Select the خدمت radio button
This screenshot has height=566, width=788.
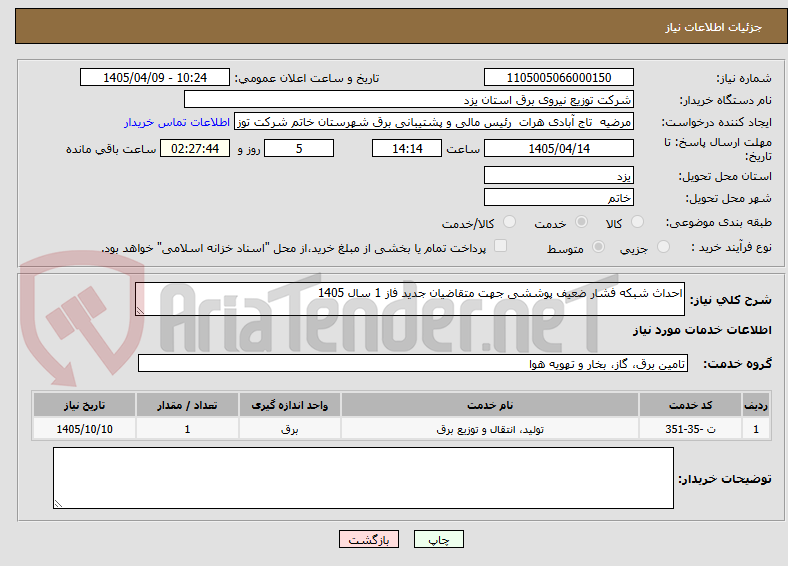click(581, 222)
